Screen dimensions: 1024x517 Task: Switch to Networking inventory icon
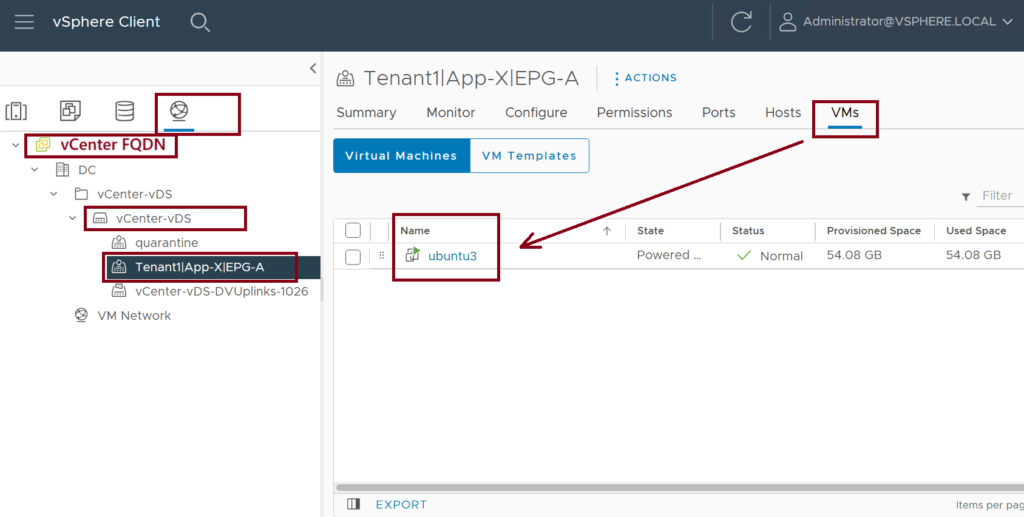click(x=179, y=110)
